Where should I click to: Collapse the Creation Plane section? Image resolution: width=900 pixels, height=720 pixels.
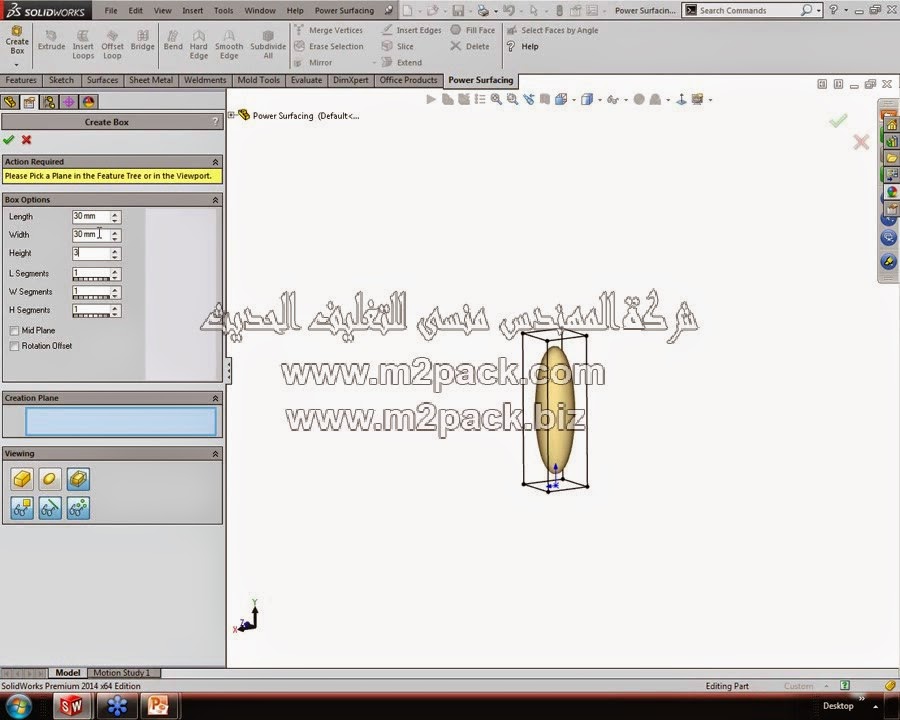click(x=215, y=398)
